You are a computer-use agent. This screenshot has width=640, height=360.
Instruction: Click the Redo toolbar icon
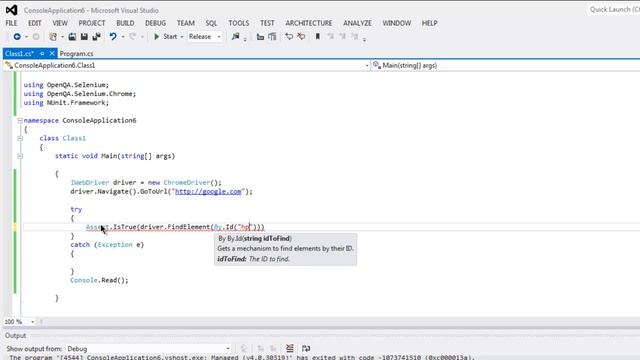click(133, 37)
